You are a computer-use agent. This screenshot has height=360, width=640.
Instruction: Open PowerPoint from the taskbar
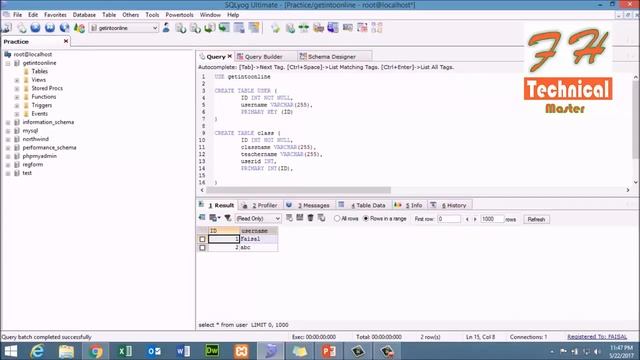pos(329,351)
